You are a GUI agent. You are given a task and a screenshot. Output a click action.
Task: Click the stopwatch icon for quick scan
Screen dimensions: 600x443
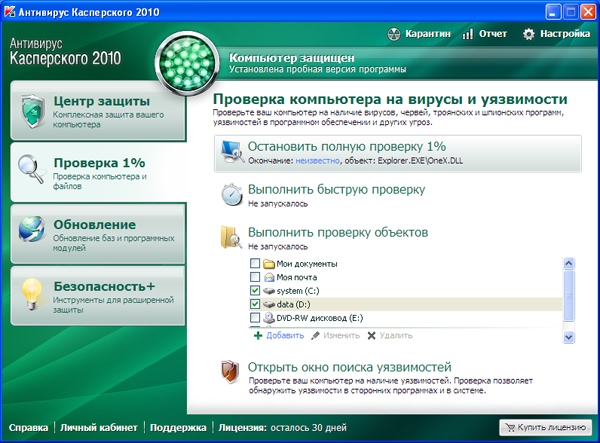coord(232,195)
